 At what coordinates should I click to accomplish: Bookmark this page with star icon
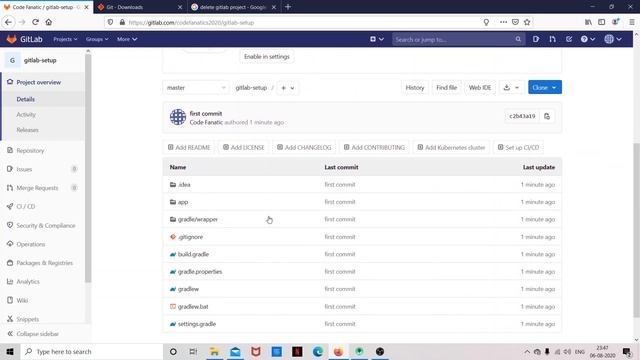tap(527, 22)
